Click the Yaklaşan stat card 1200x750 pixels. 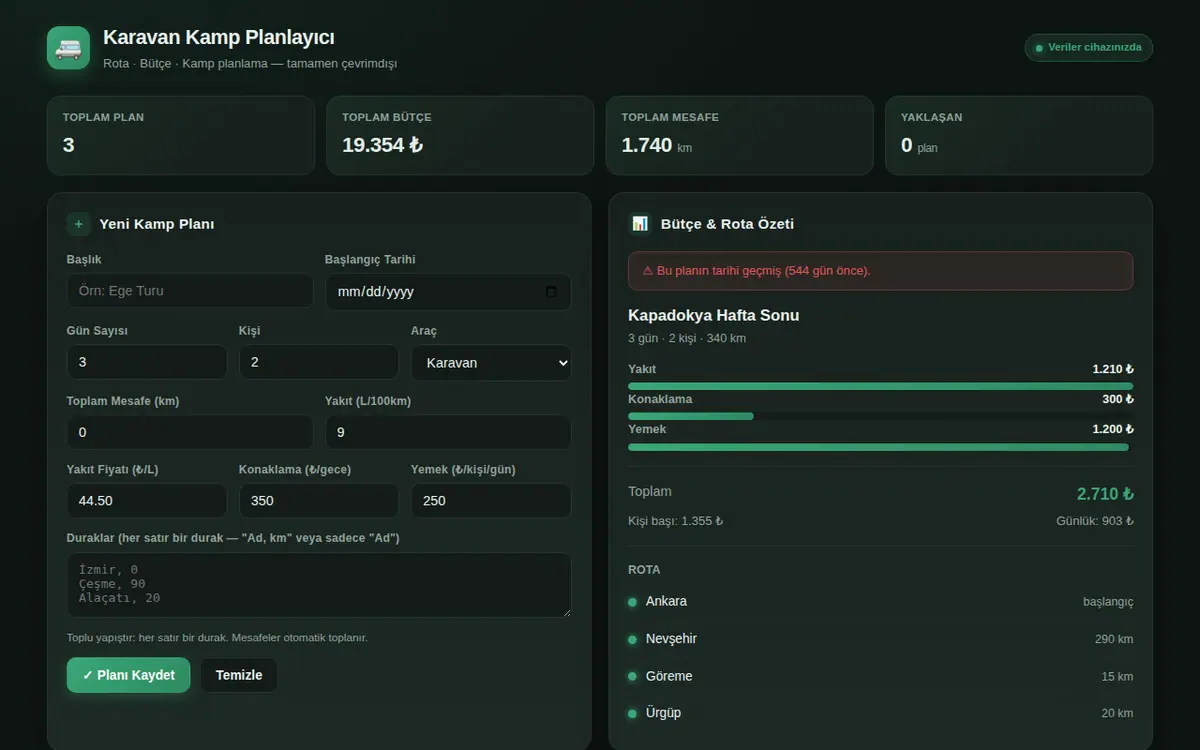1019,135
